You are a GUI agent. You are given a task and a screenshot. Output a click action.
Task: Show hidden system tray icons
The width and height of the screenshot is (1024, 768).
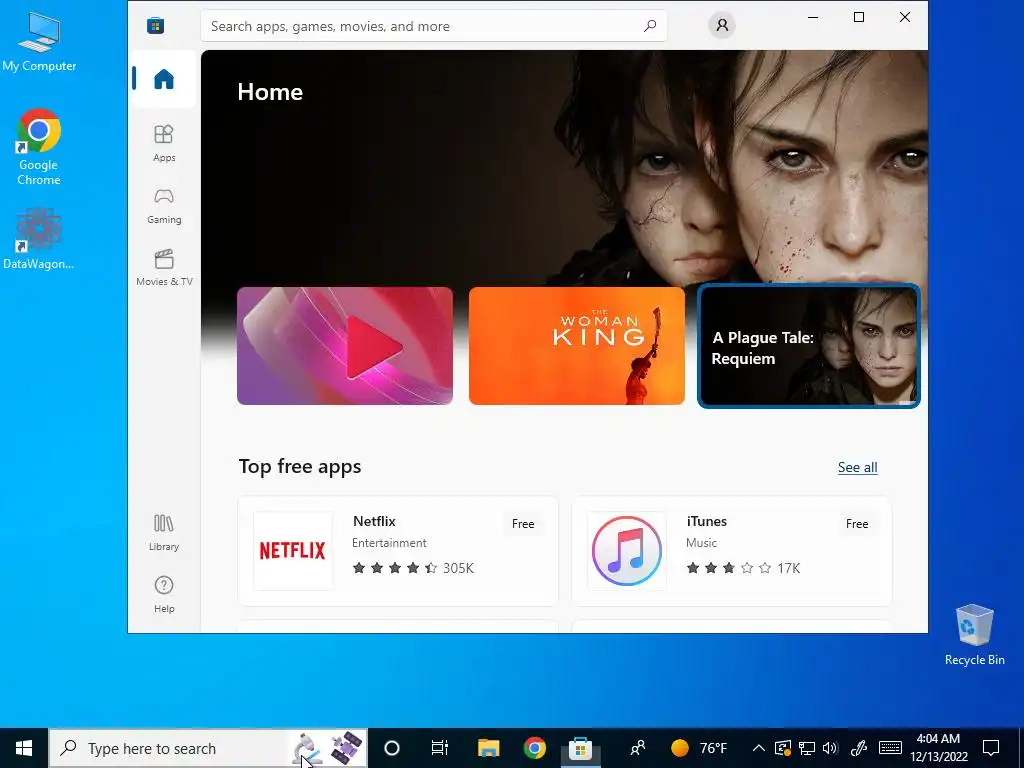[758, 748]
